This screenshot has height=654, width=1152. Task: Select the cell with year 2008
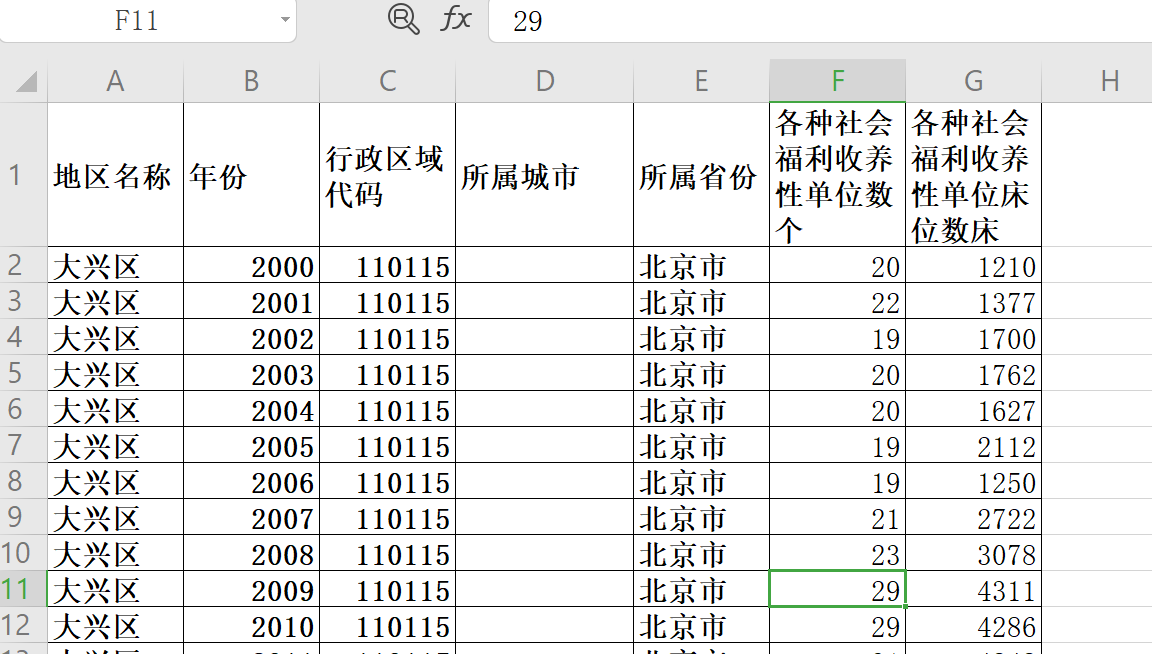point(251,553)
